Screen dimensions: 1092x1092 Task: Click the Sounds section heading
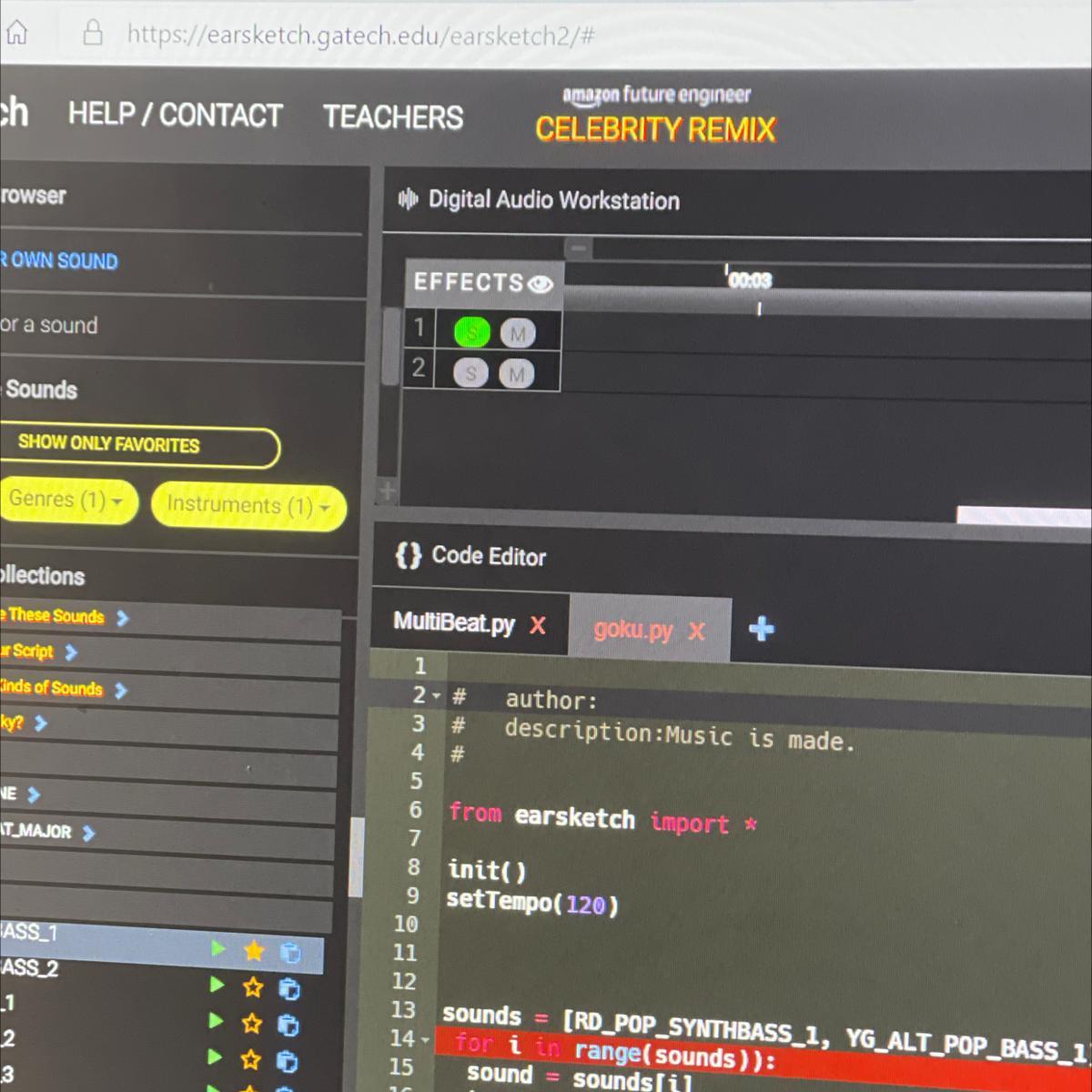coord(41,389)
